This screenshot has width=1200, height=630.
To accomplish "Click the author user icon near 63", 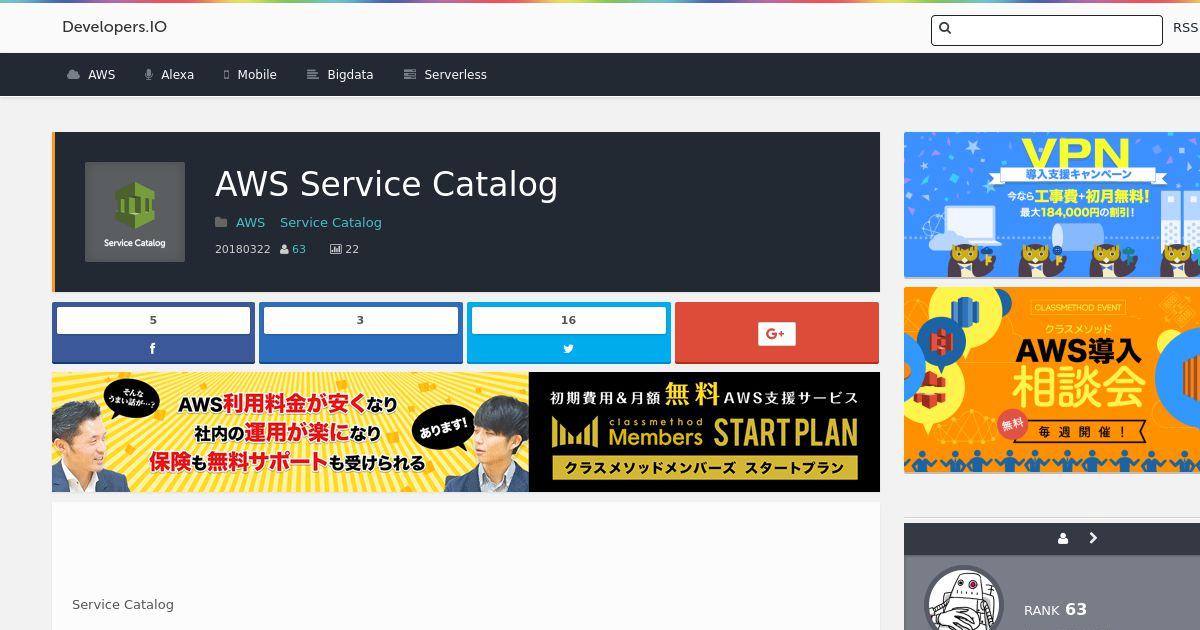I will click(x=284, y=250).
